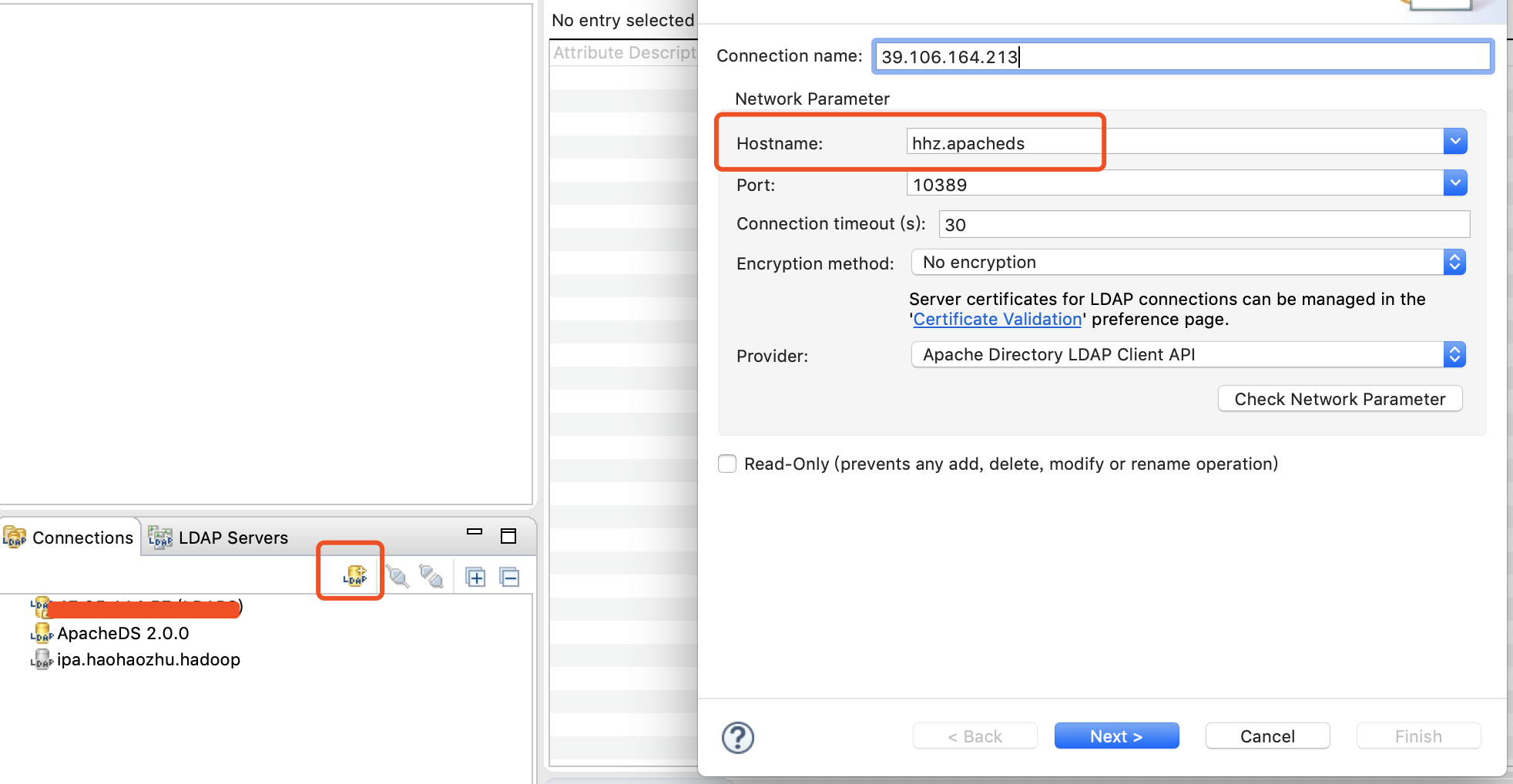Toggle read-only mode for the connection
The height and width of the screenshot is (784, 1513).
click(726, 463)
